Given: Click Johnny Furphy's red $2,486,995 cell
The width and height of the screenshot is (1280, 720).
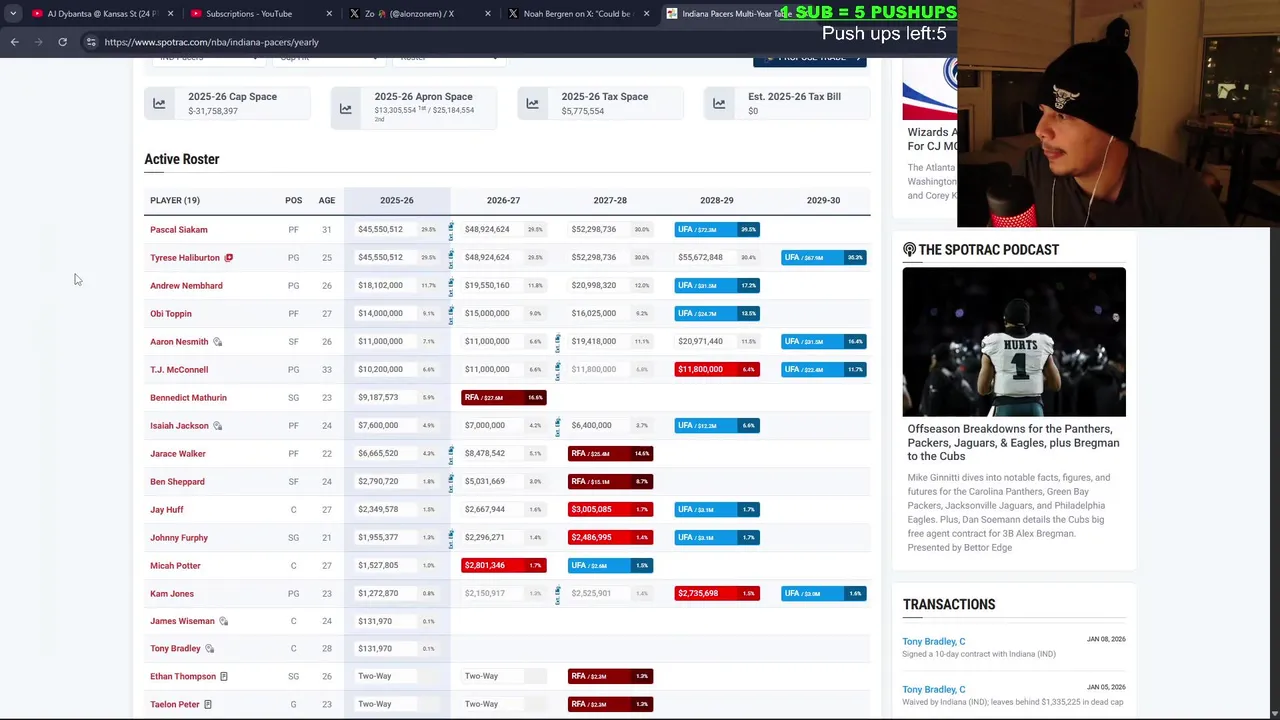Looking at the screenshot, I should point(610,538).
